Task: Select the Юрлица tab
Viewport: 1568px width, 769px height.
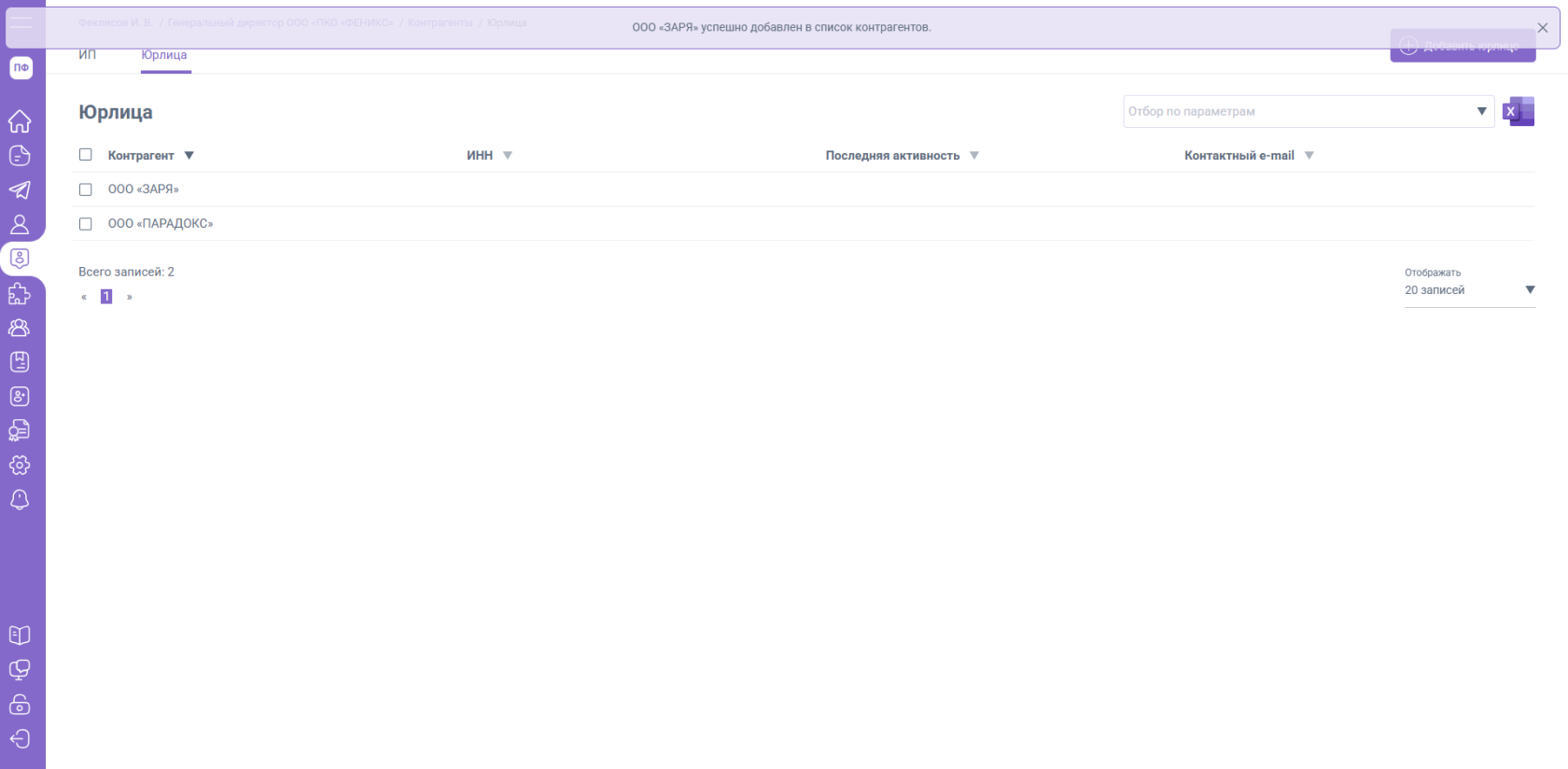Action: point(164,55)
